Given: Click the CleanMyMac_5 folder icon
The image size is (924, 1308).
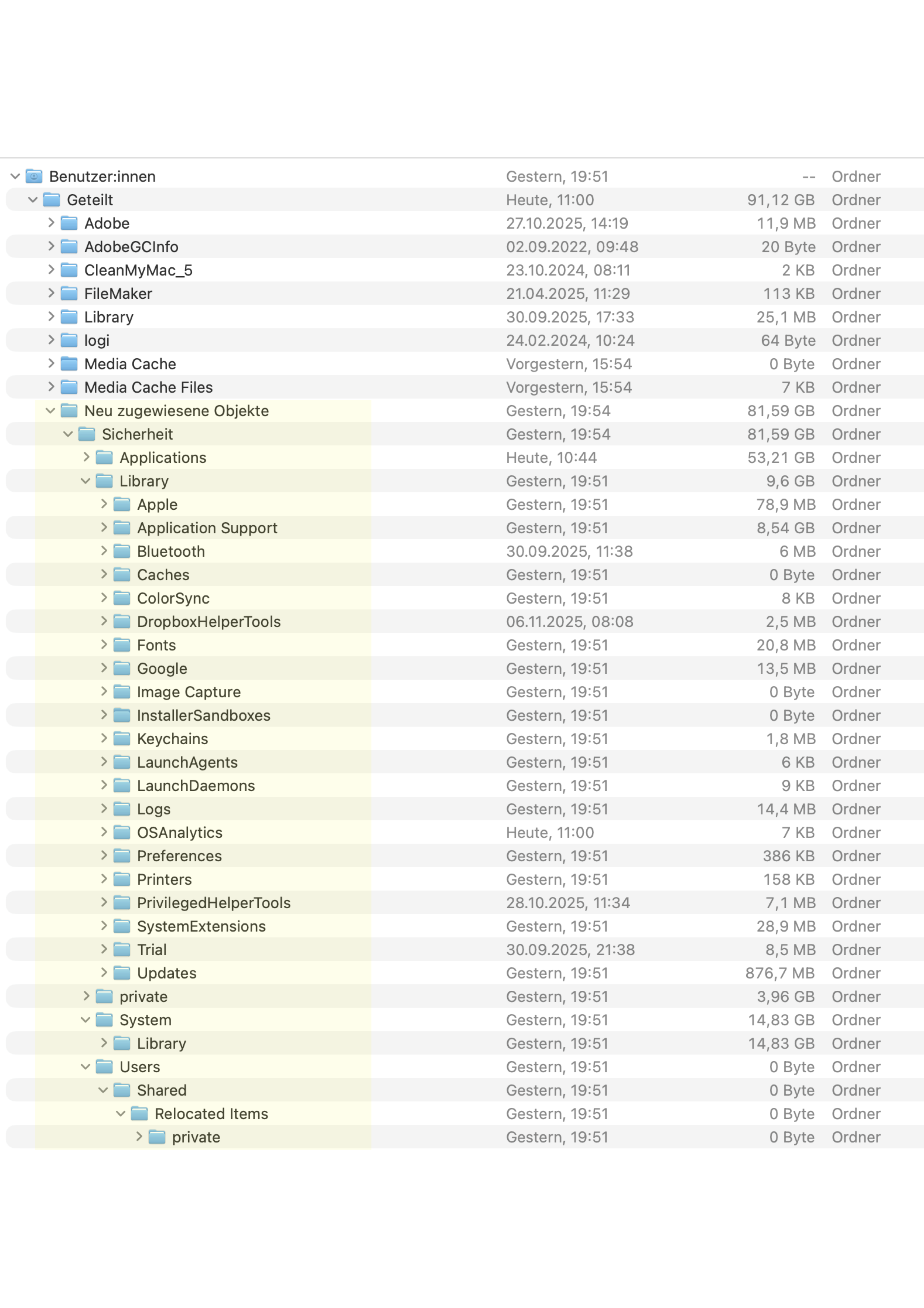Looking at the screenshot, I should (69, 270).
